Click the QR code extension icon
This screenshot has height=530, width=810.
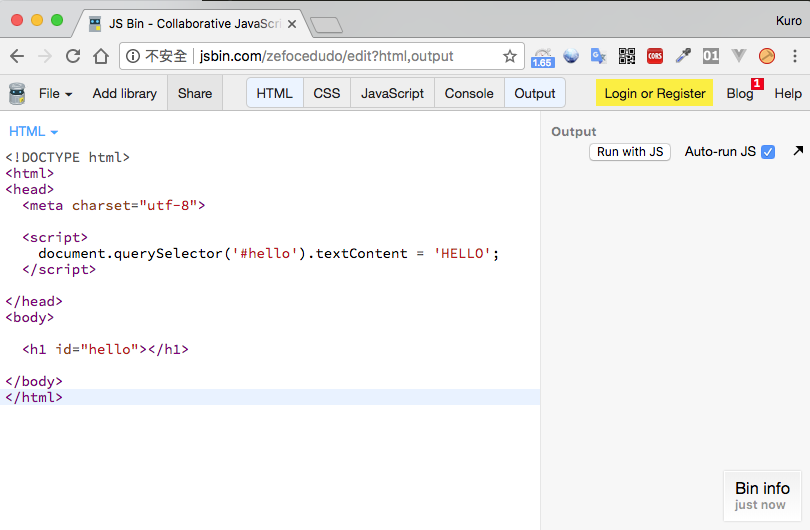coord(627,56)
